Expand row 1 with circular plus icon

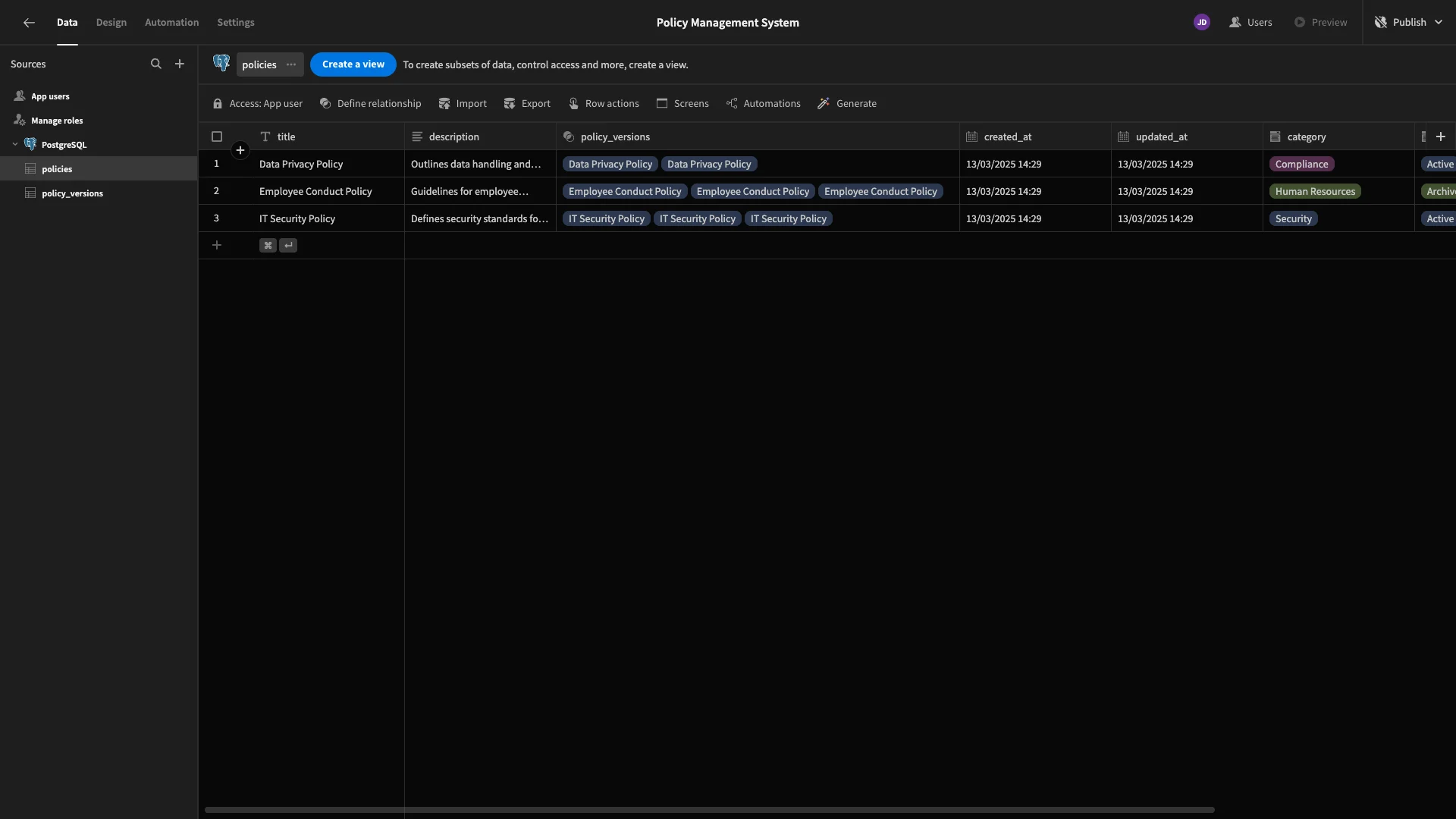pyautogui.click(x=240, y=150)
